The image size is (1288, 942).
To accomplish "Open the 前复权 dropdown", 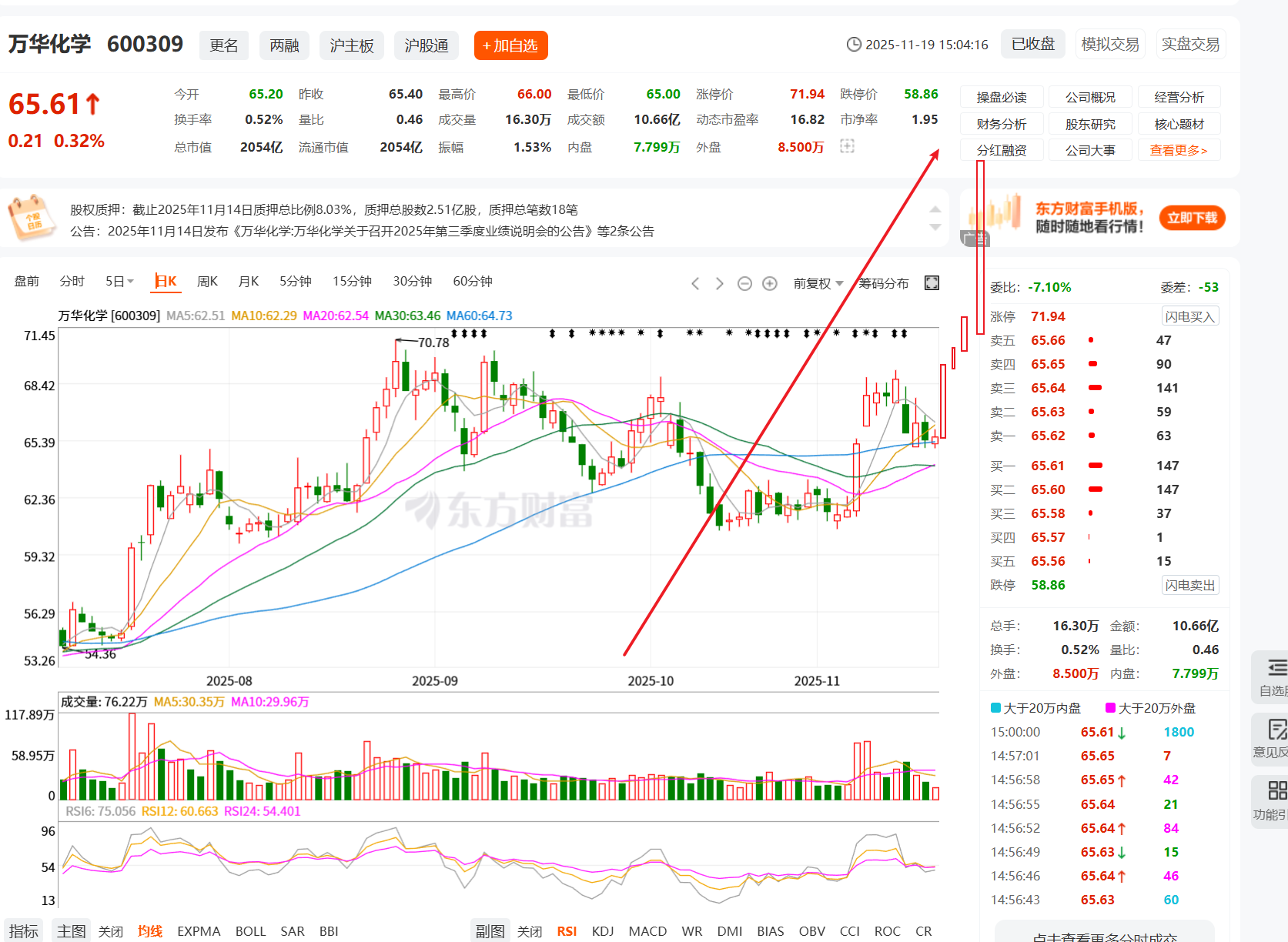I will [x=818, y=283].
